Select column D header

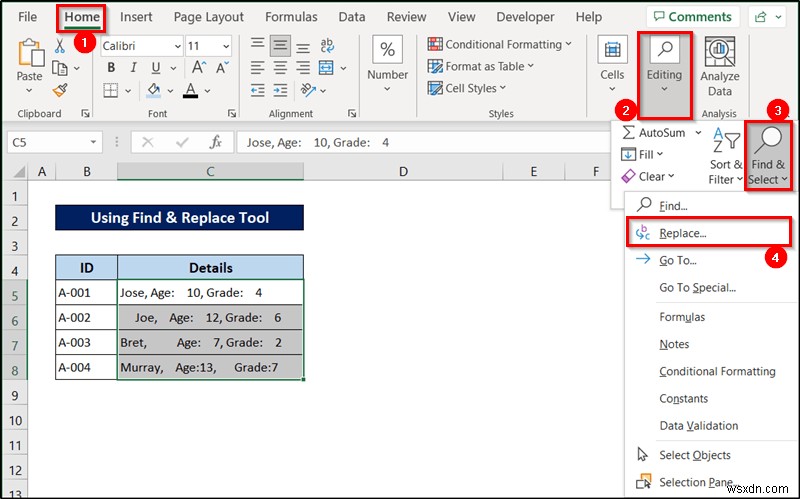[403, 171]
